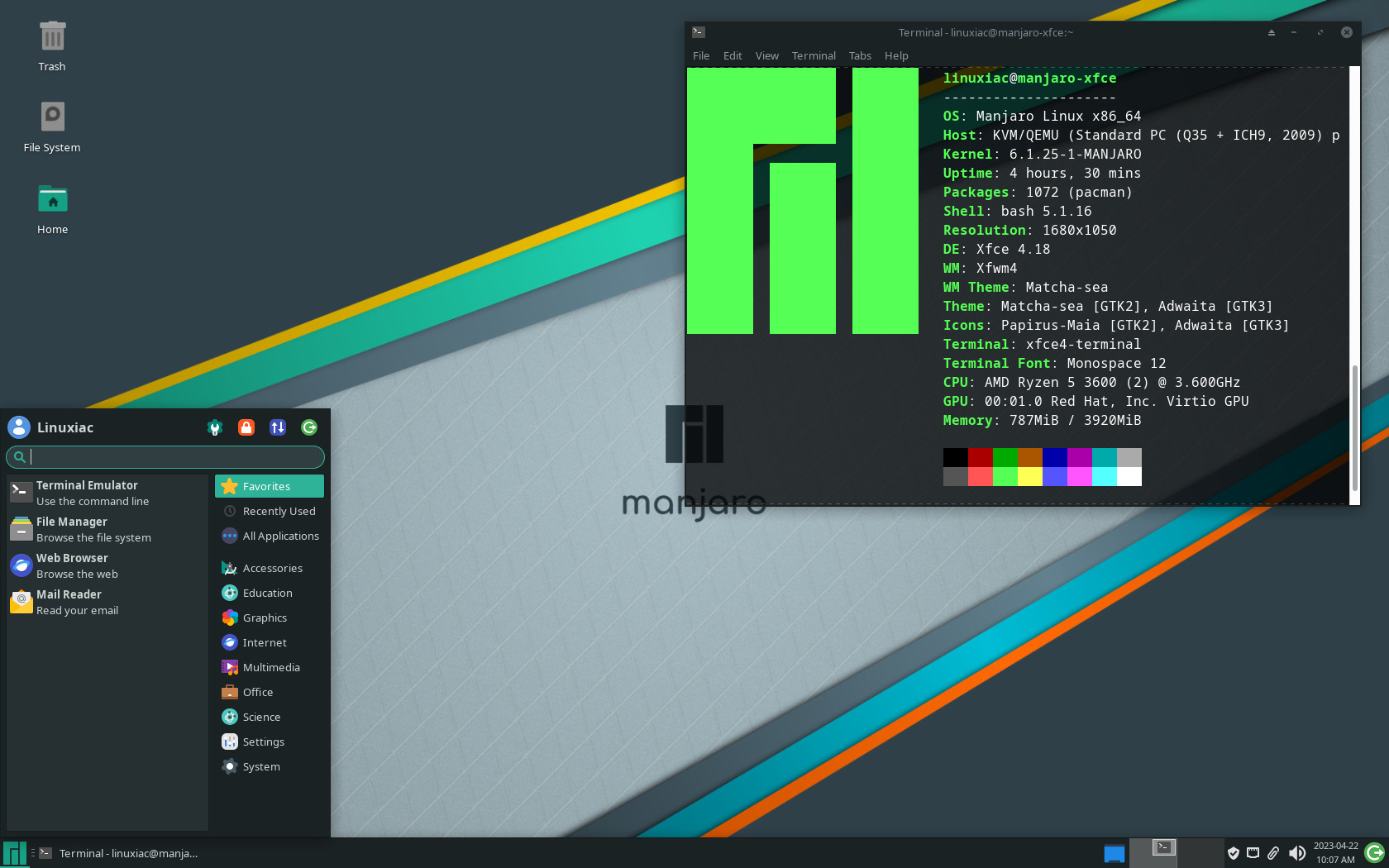Open the Accessories category
1389x868 pixels.
(x=270, y=568)
